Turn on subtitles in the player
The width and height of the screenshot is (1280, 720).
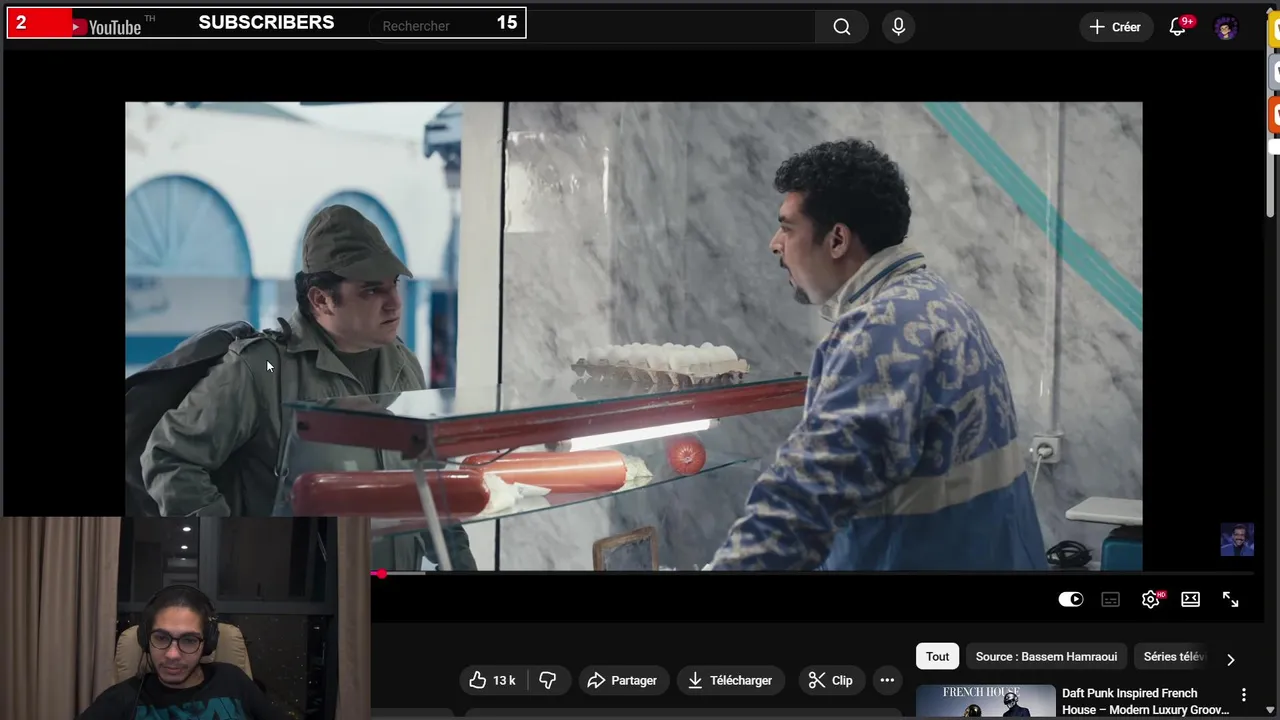1110,599
